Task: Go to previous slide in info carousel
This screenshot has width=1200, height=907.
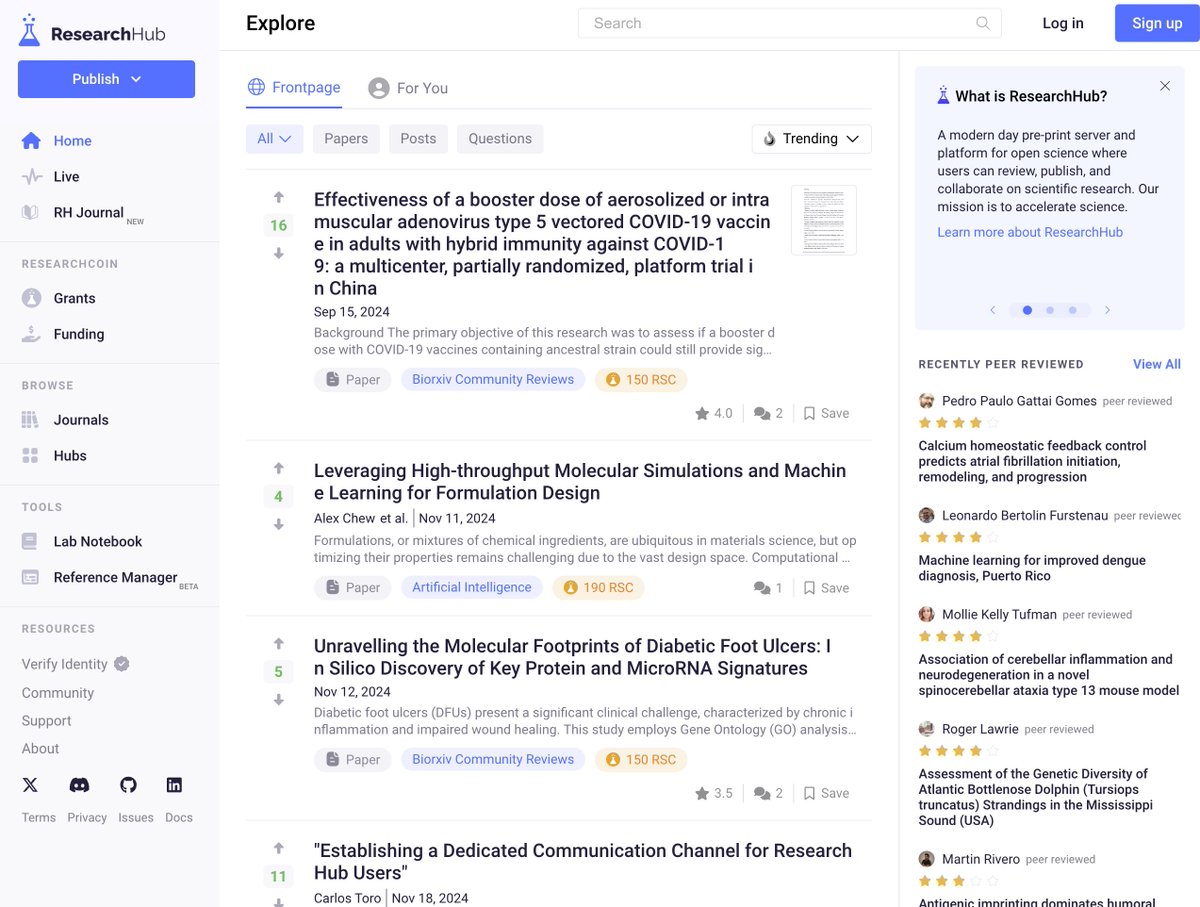Action: (992, 310)
